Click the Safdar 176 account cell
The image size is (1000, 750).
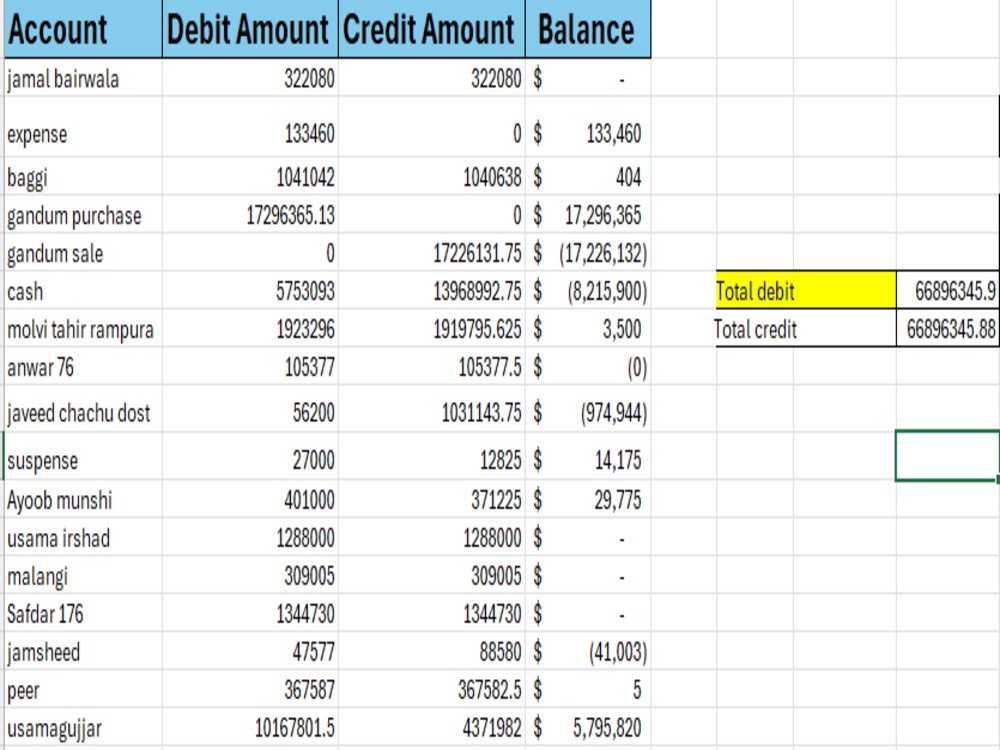[83, 614]
